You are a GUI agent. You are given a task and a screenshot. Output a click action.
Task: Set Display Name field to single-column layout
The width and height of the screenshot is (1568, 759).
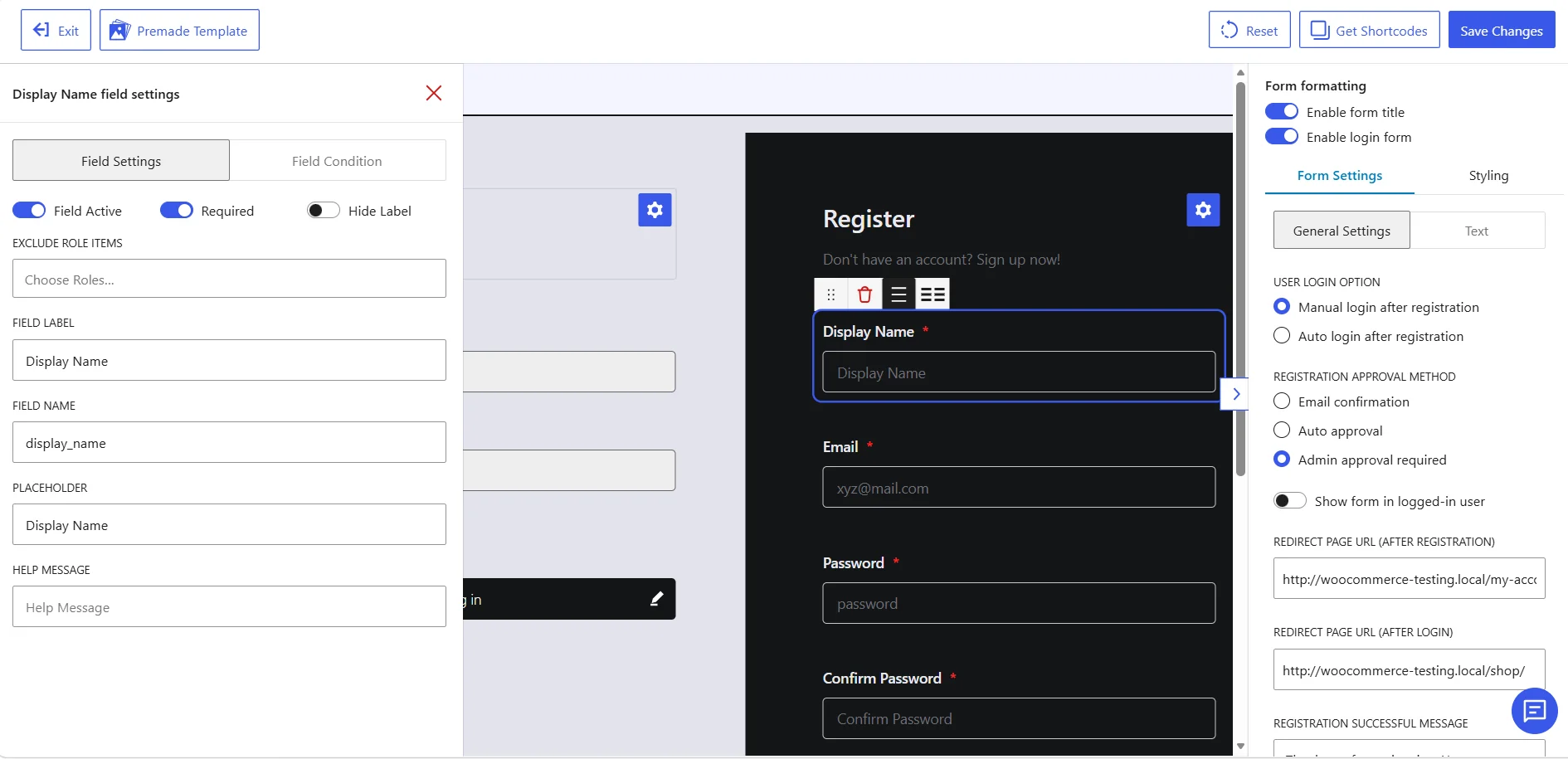pyautogui.click(x=898, y=294)
